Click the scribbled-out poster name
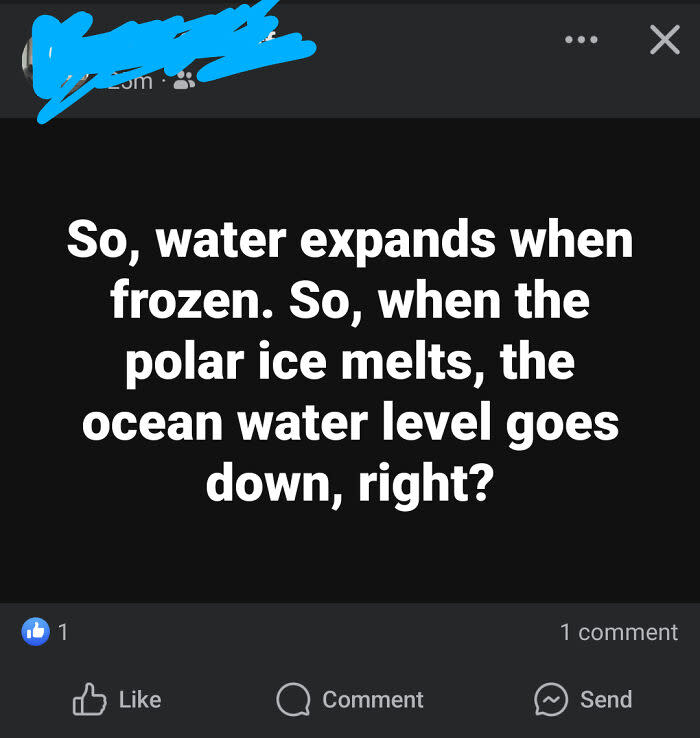Screen dimensions: 700x738 point(170,45)
